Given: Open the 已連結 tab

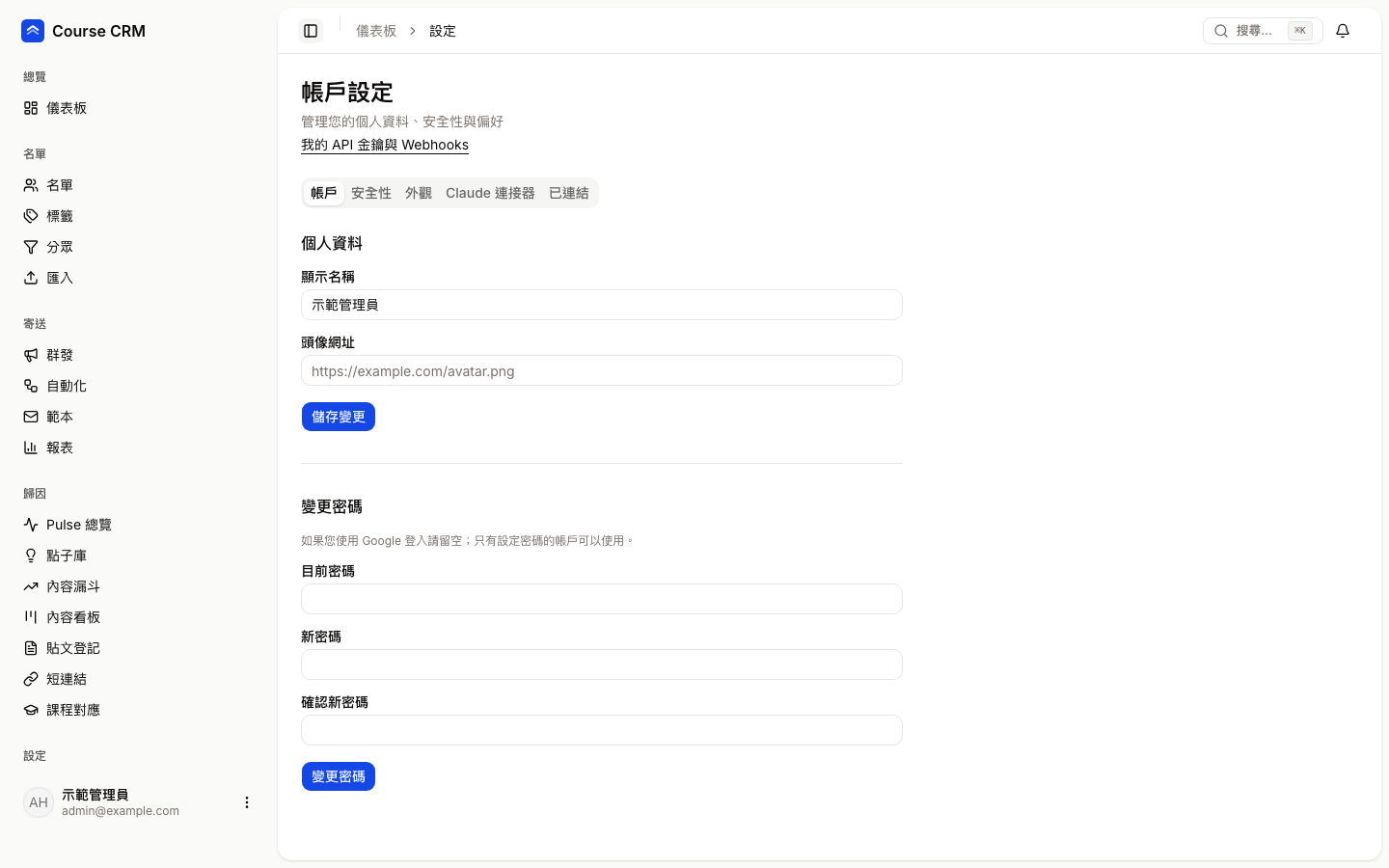Looking at the screenshot, I should [x=569, y=193].
